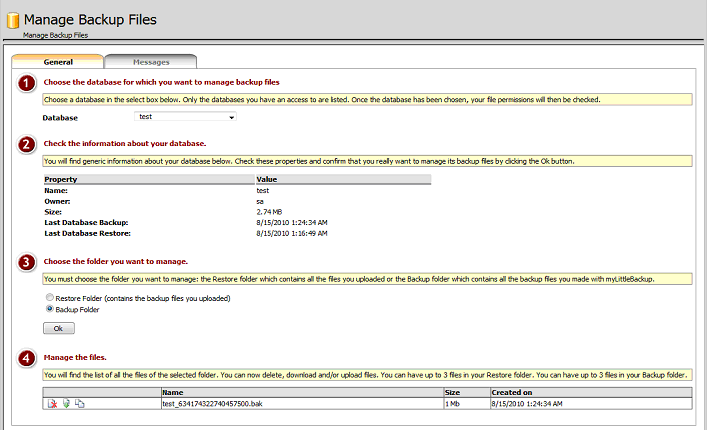Click the Last Database Restore property label
The image size is (707, 430).
87,233
